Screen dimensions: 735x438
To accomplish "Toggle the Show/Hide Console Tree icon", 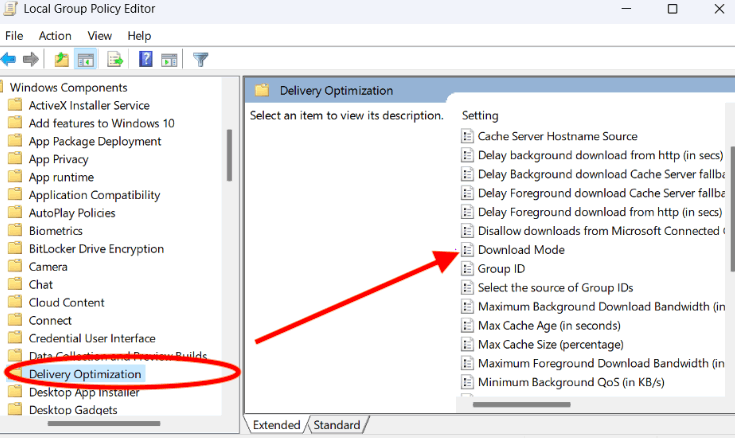I will [x=86, y=59].
